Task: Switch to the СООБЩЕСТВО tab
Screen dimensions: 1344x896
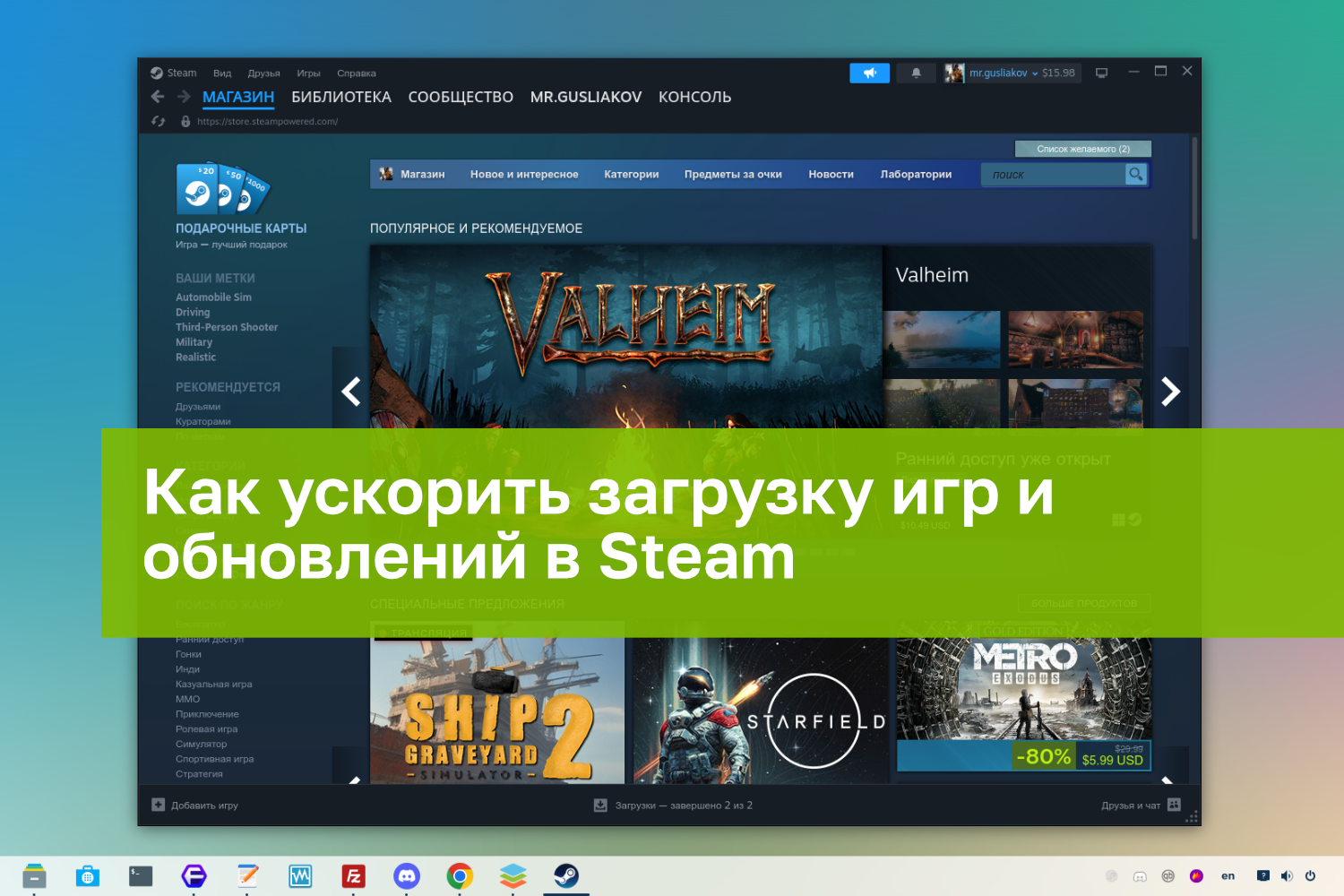Action: click(x=461, y=97)
